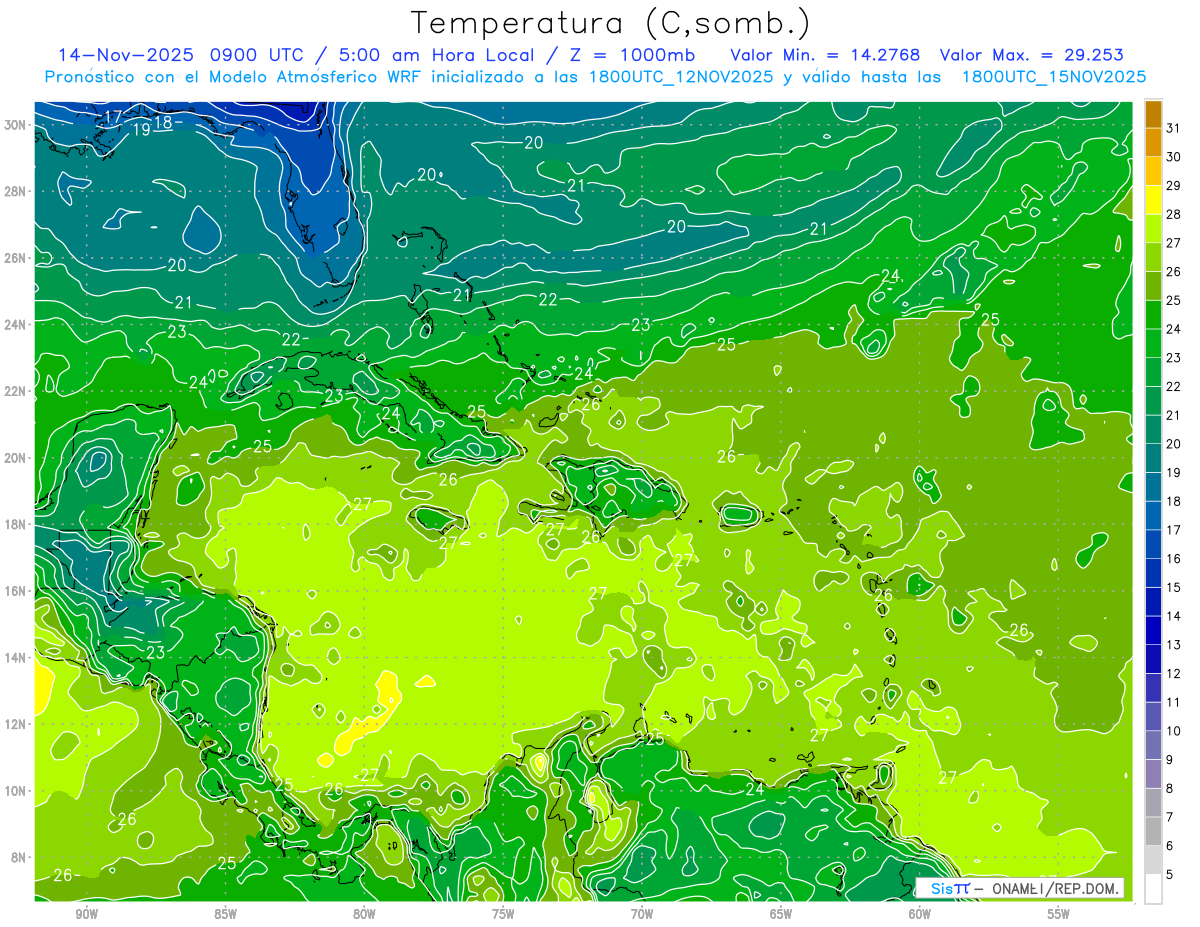Pick the golden swatch between 29 and 30

coord(1153,171)
